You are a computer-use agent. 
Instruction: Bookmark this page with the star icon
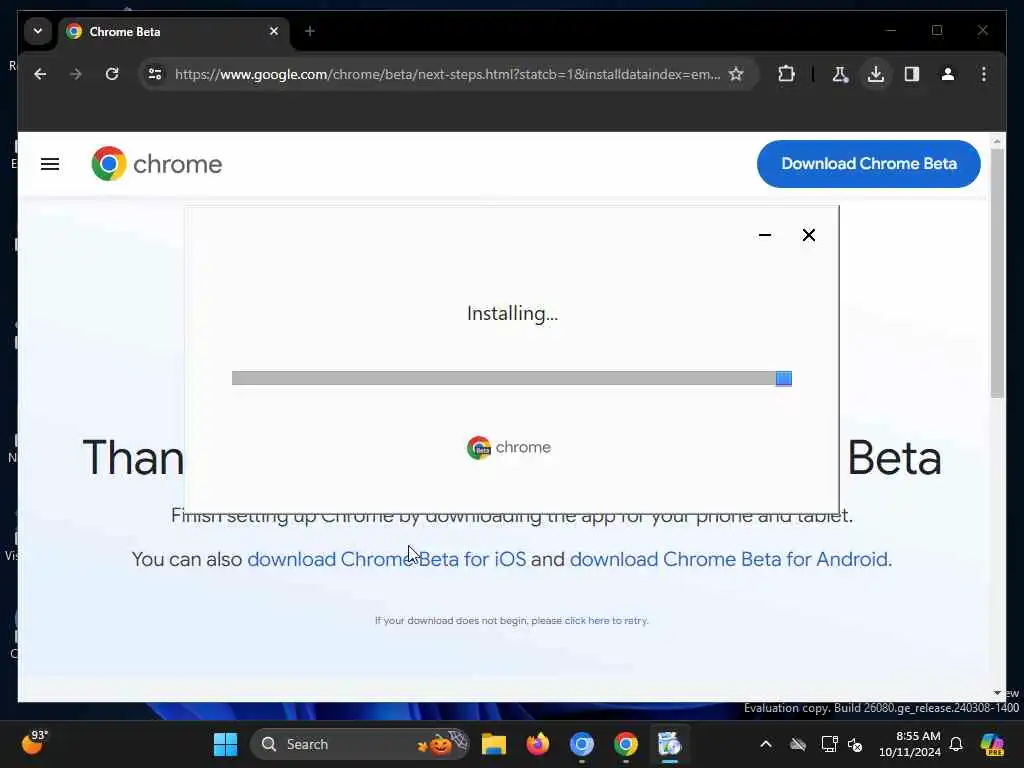tap(736, 74)
